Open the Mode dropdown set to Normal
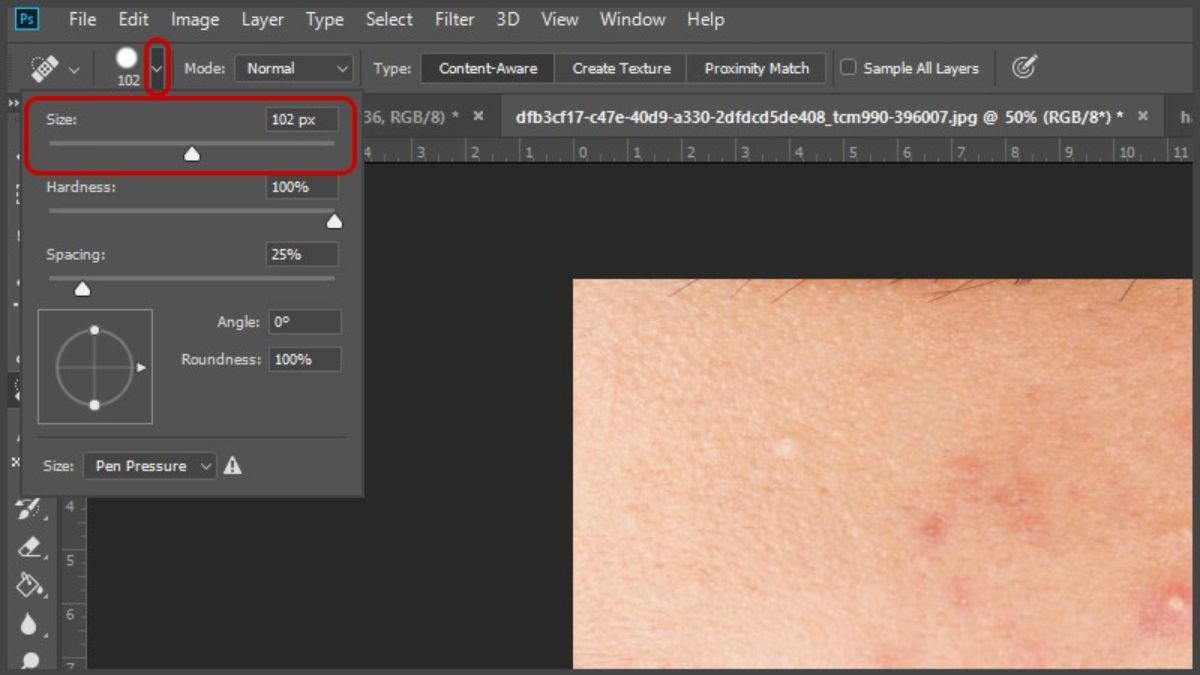 click(x=294, y=68)
